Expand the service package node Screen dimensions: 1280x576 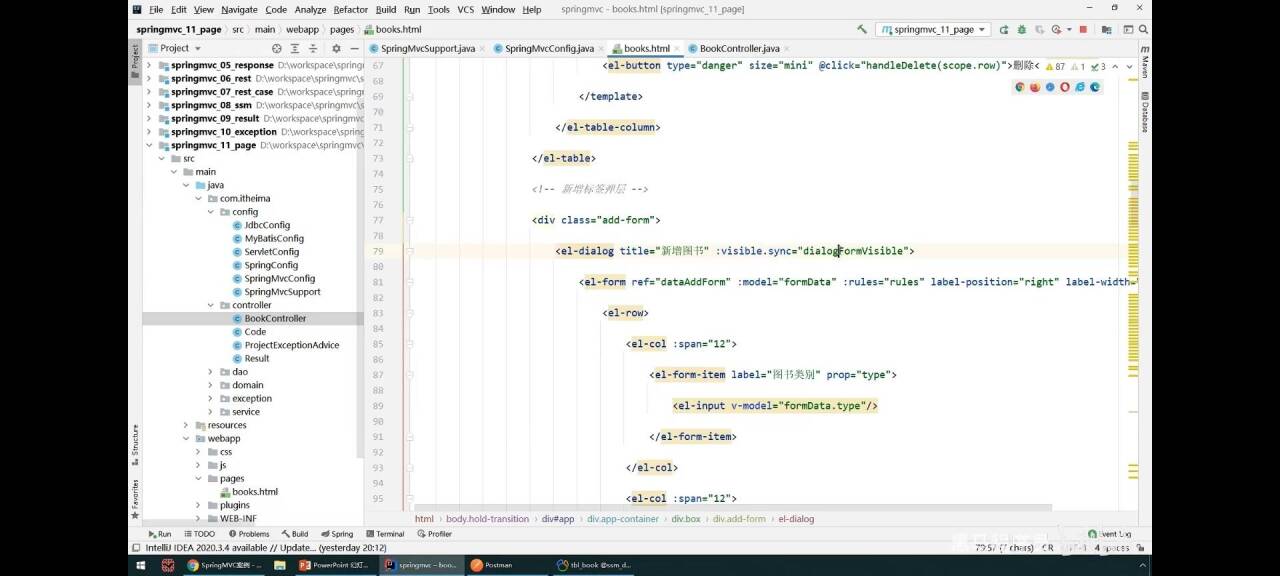210,412
